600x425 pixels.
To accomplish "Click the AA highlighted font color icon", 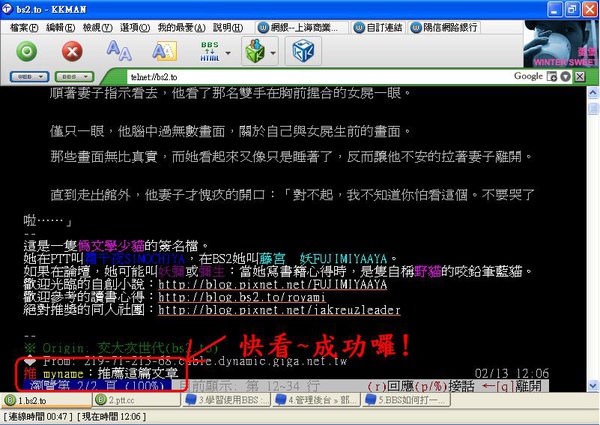I will point(165,51).
